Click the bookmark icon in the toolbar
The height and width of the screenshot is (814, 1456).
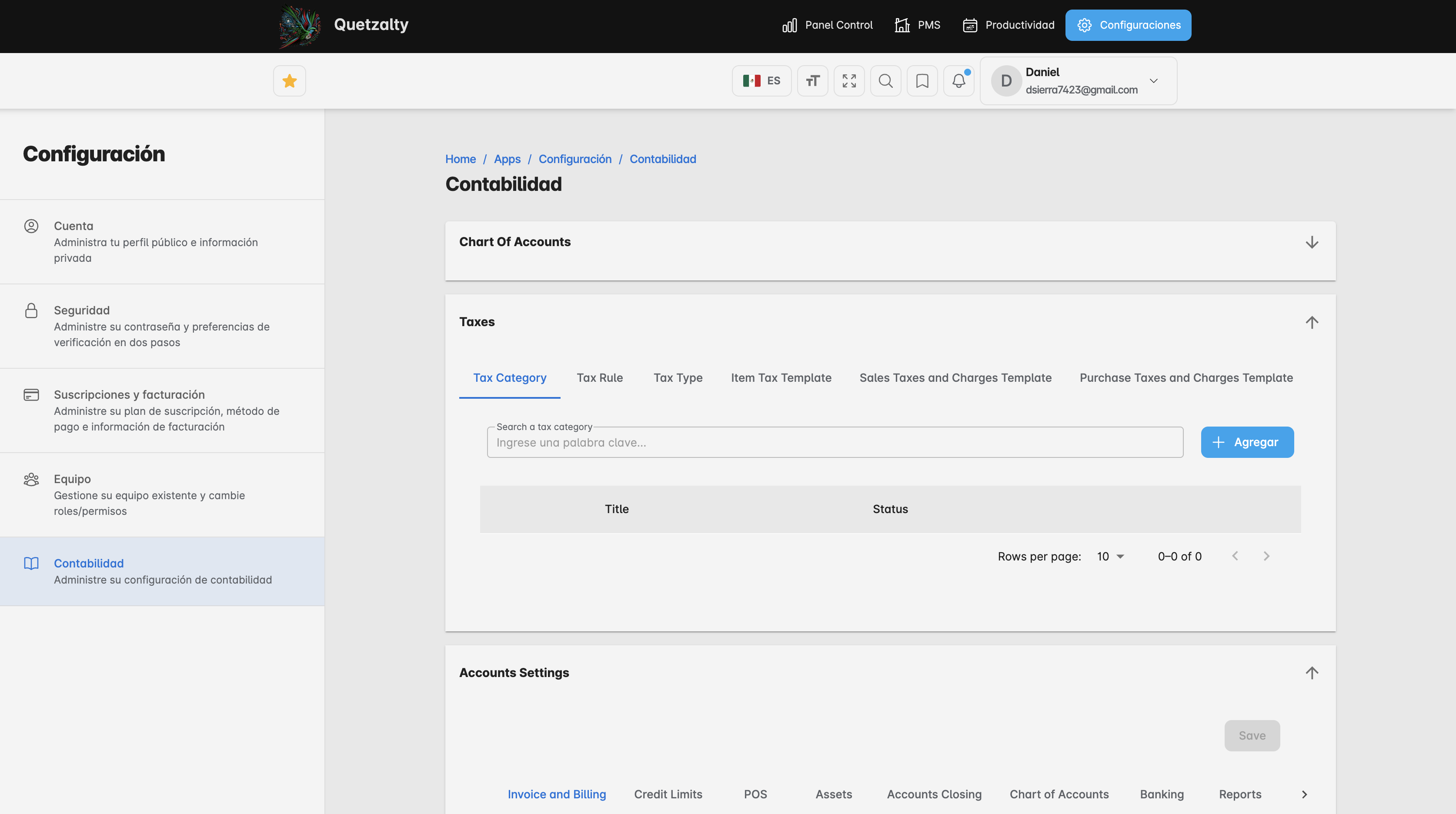[922, 81]
